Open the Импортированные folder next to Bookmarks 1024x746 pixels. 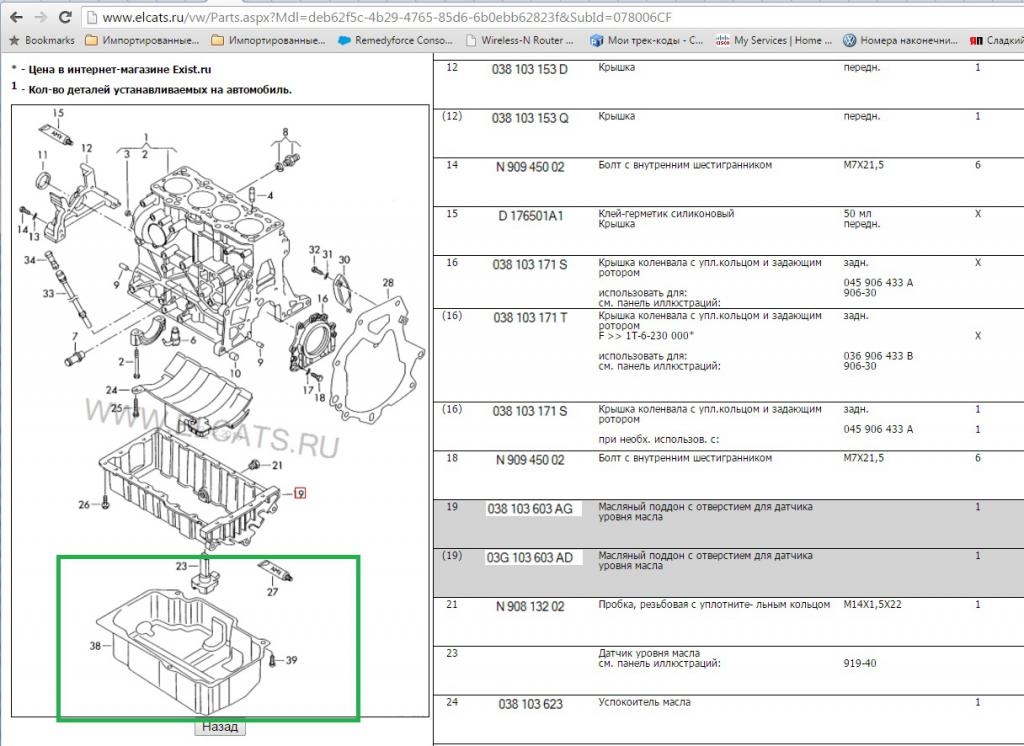[142, 41]
